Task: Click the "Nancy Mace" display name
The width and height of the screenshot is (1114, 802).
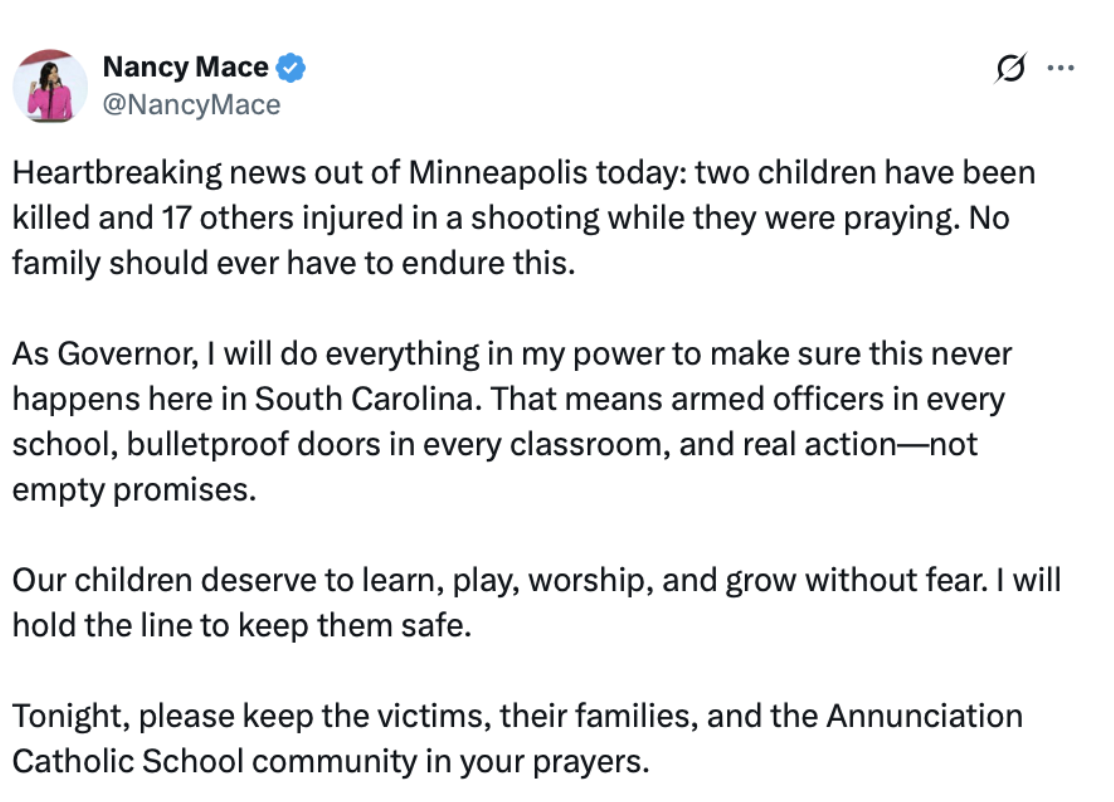Action: pyautogui.click(x=186, y=68)
